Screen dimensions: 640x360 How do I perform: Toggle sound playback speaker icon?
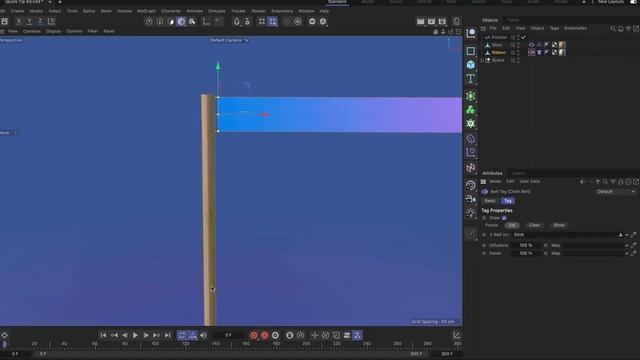click(x=203, y=335)
